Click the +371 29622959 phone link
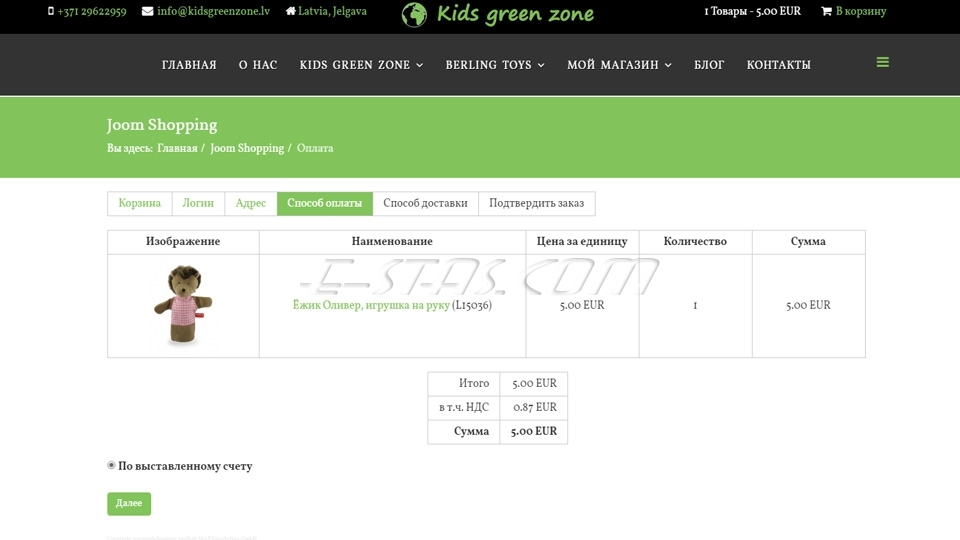960x540 pixels. [x=92, y=11]
